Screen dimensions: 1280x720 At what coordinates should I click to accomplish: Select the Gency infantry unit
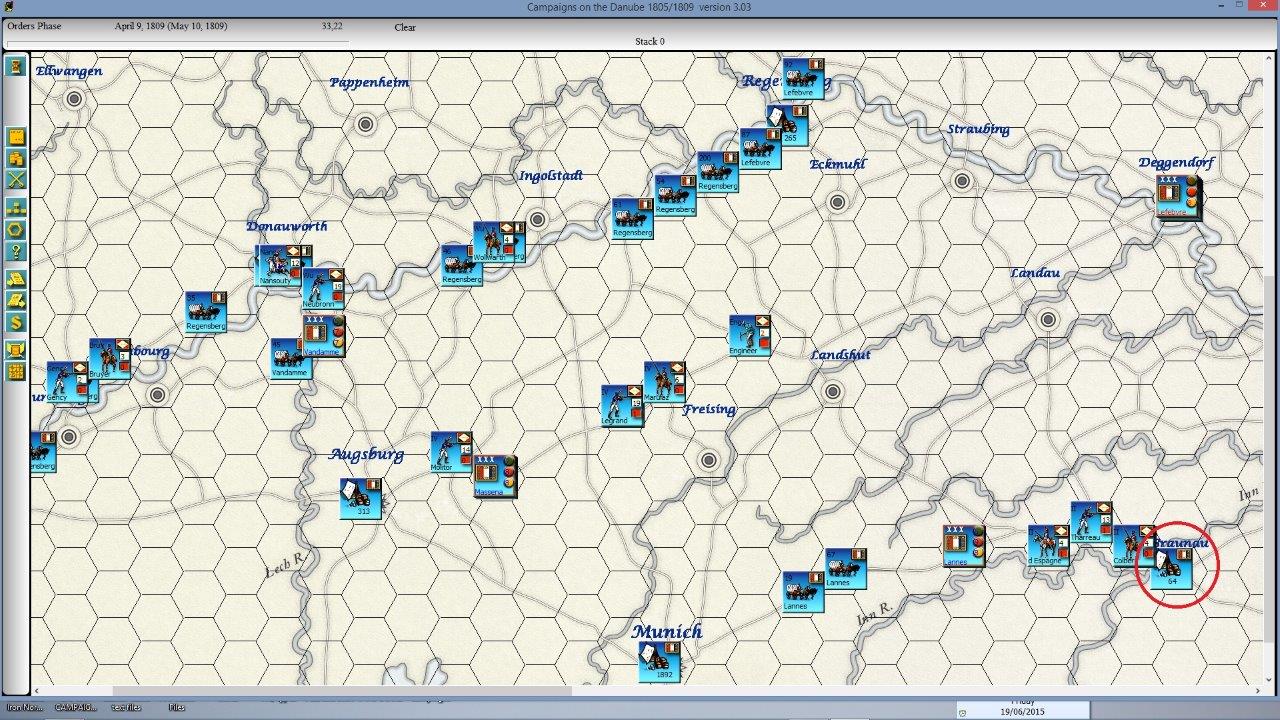tap(66, 382)
